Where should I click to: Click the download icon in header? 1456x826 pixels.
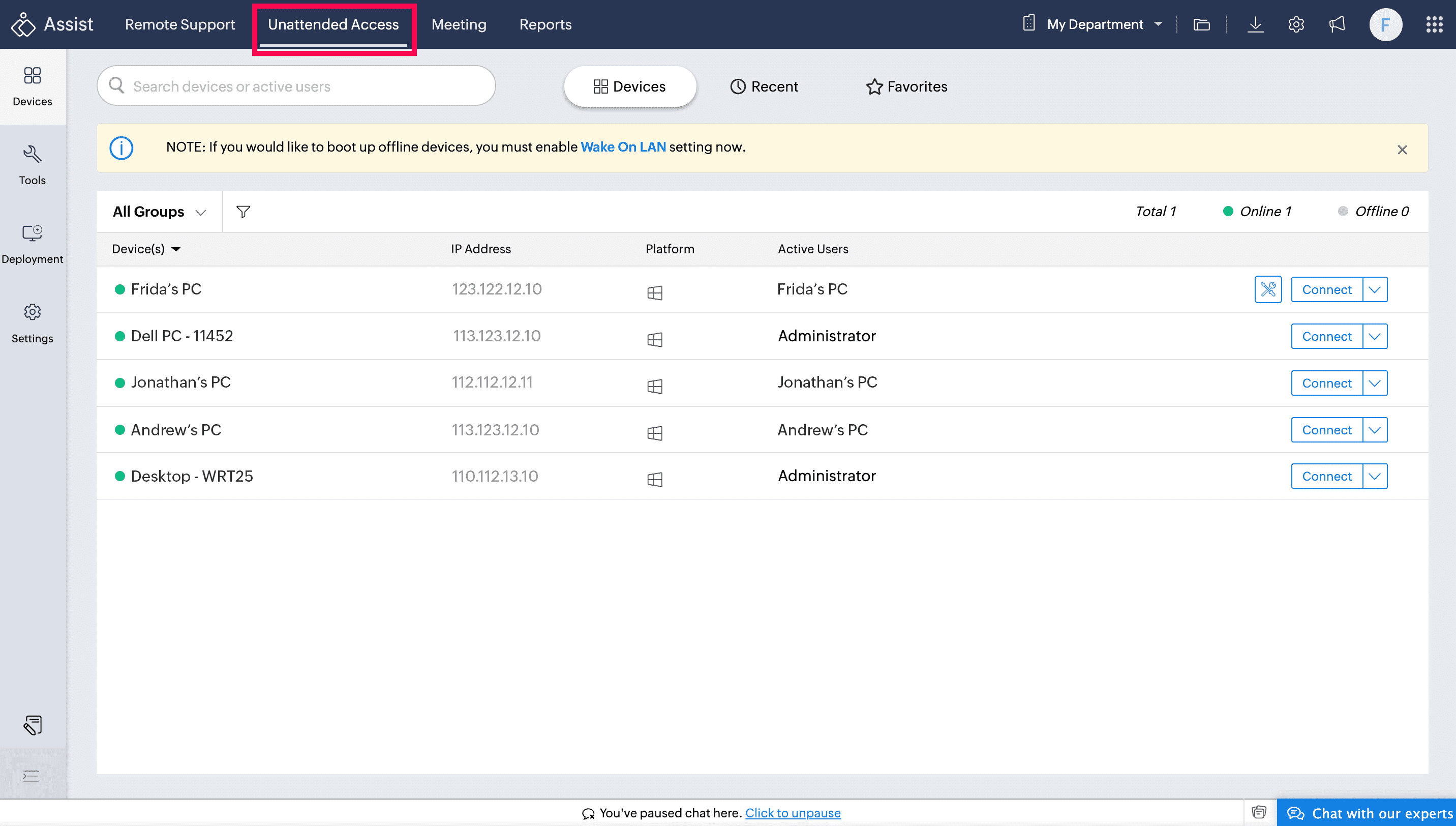click(1255, 24)
